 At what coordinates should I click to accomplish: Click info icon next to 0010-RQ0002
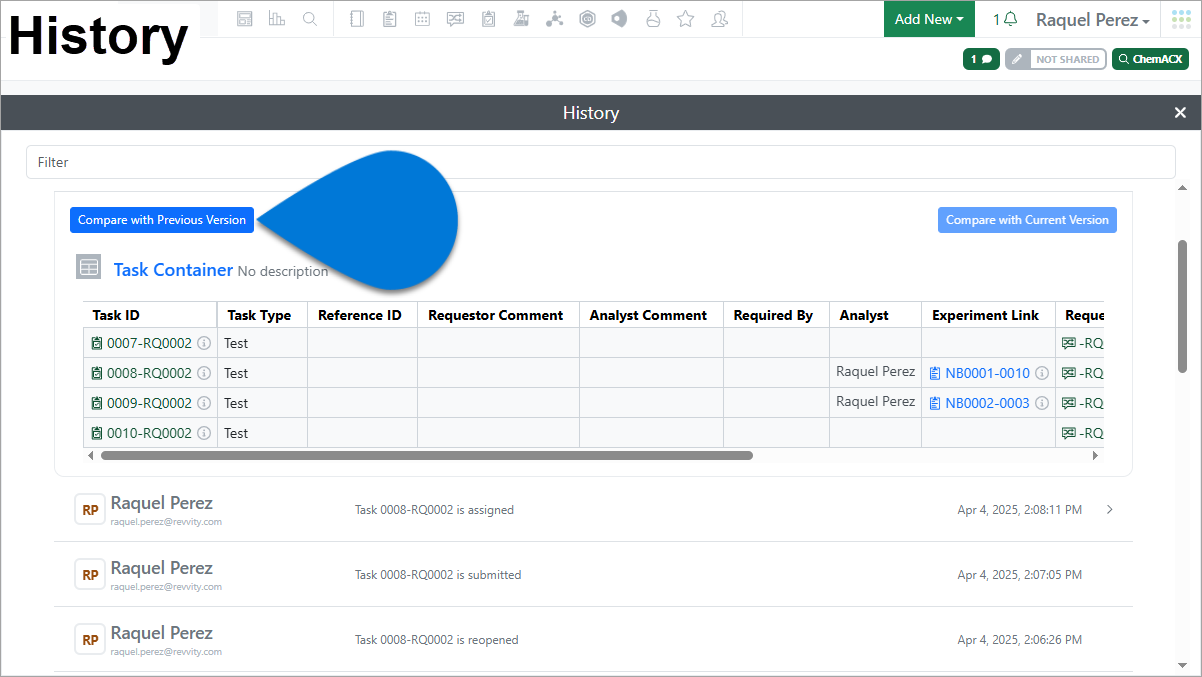(204, 433)
